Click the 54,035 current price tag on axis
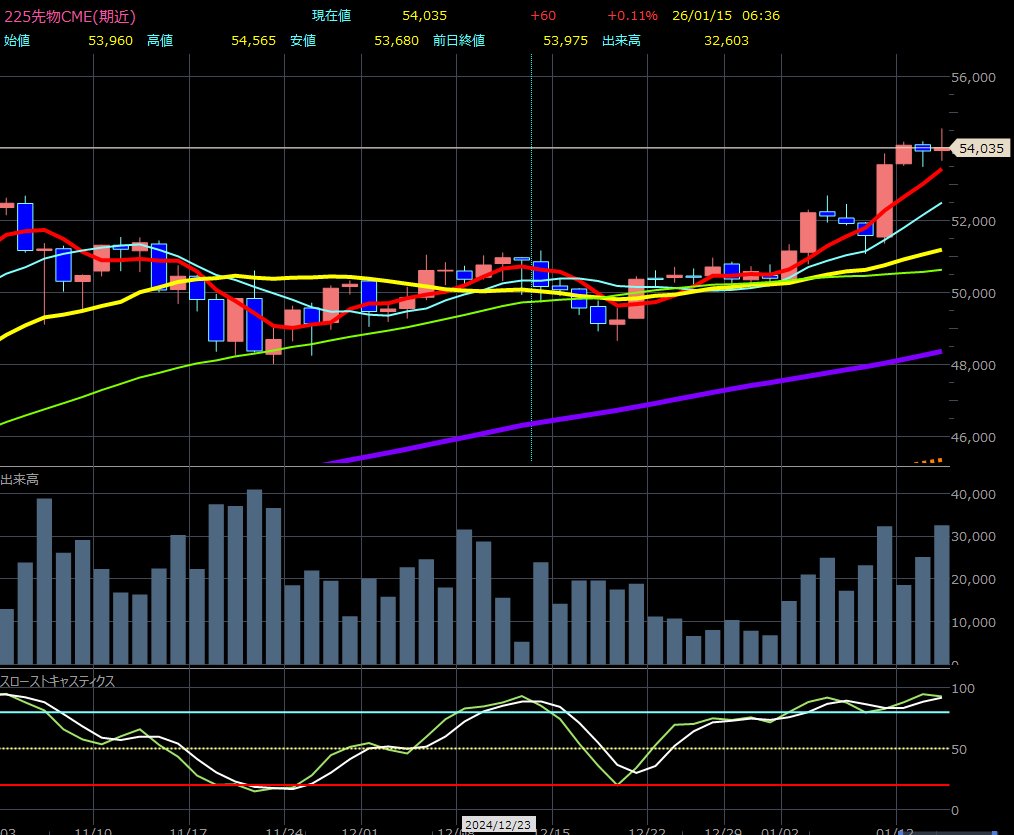This screenshot has height=835, width=1014. [x=980, y=148]
